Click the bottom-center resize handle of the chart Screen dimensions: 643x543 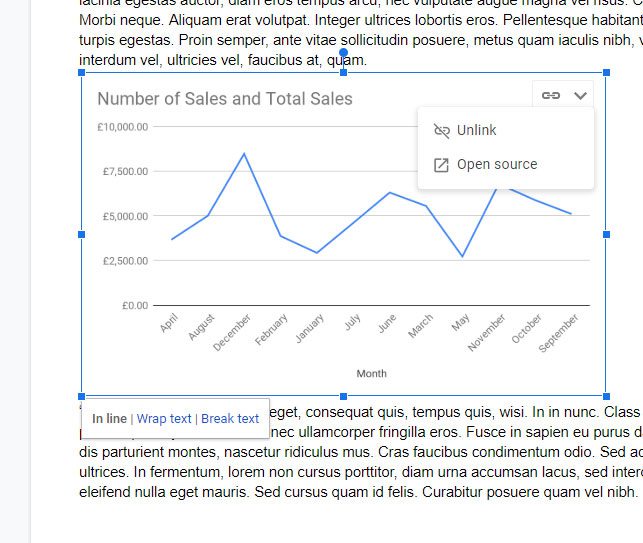click(344, 396)
